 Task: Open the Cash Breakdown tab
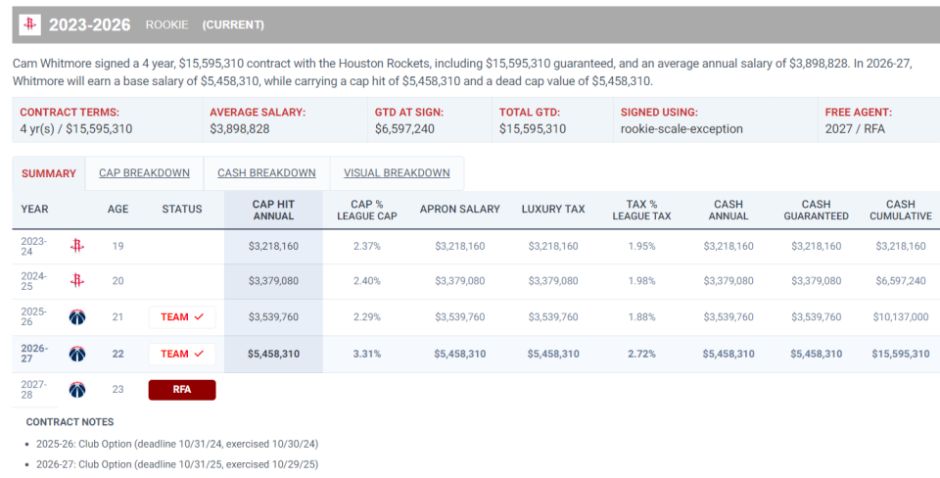[x=267, y=173]
